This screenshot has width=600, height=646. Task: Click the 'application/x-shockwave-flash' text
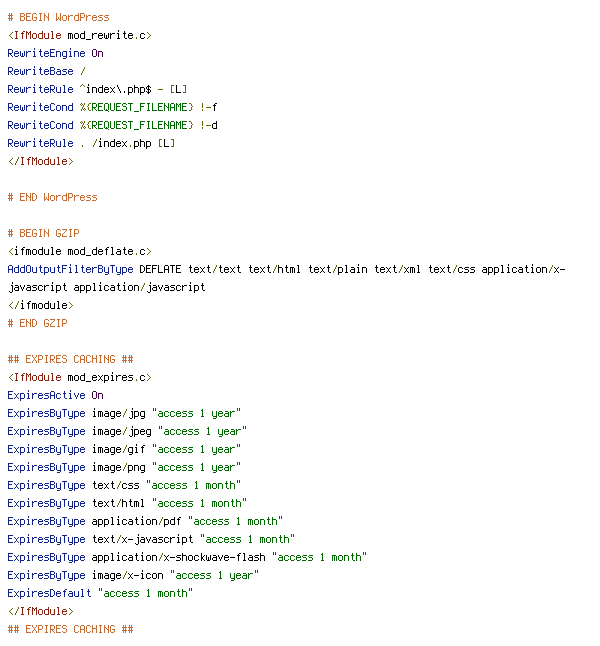(178, 557)
